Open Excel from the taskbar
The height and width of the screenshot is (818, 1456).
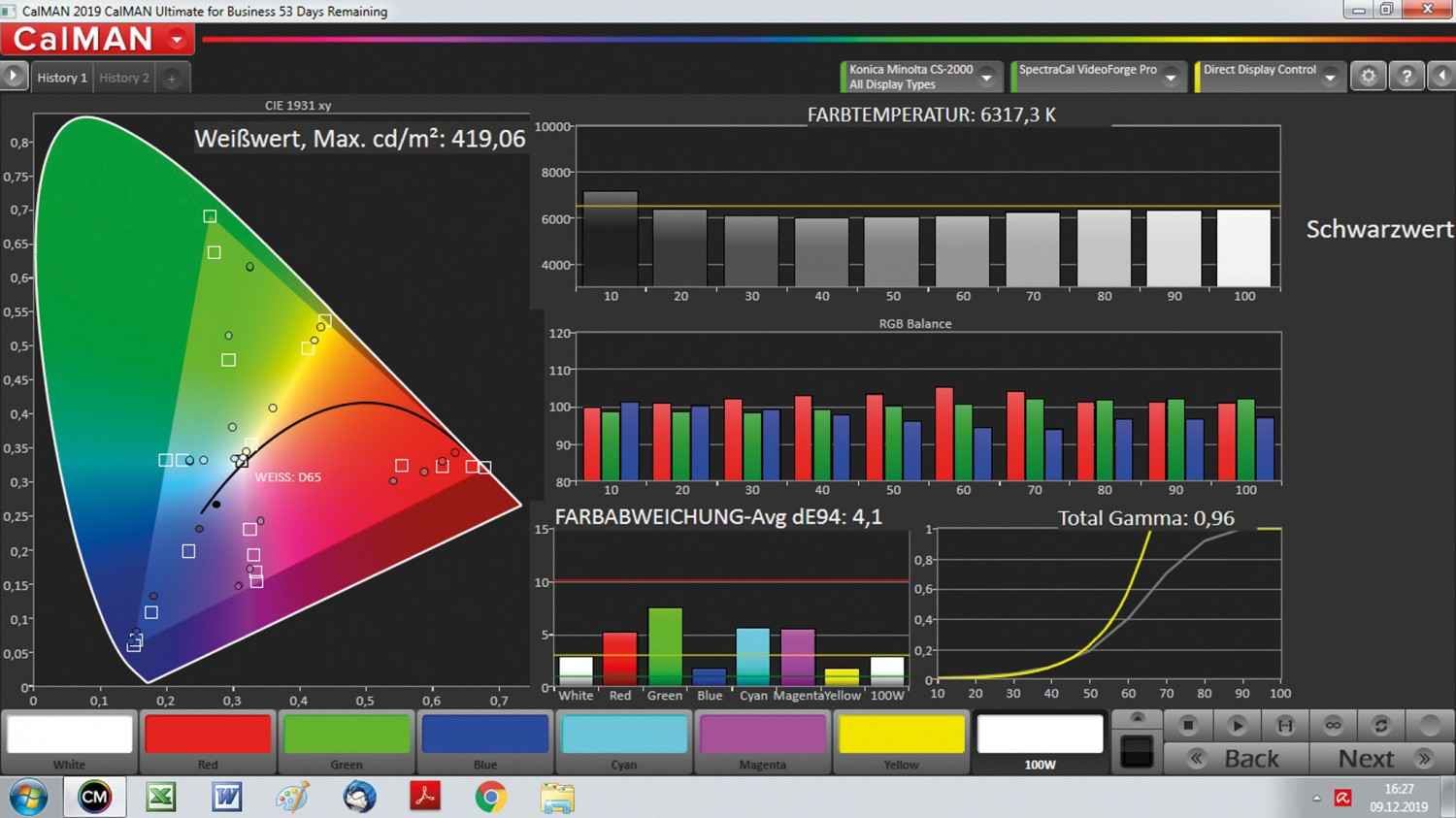click(161, 798)
